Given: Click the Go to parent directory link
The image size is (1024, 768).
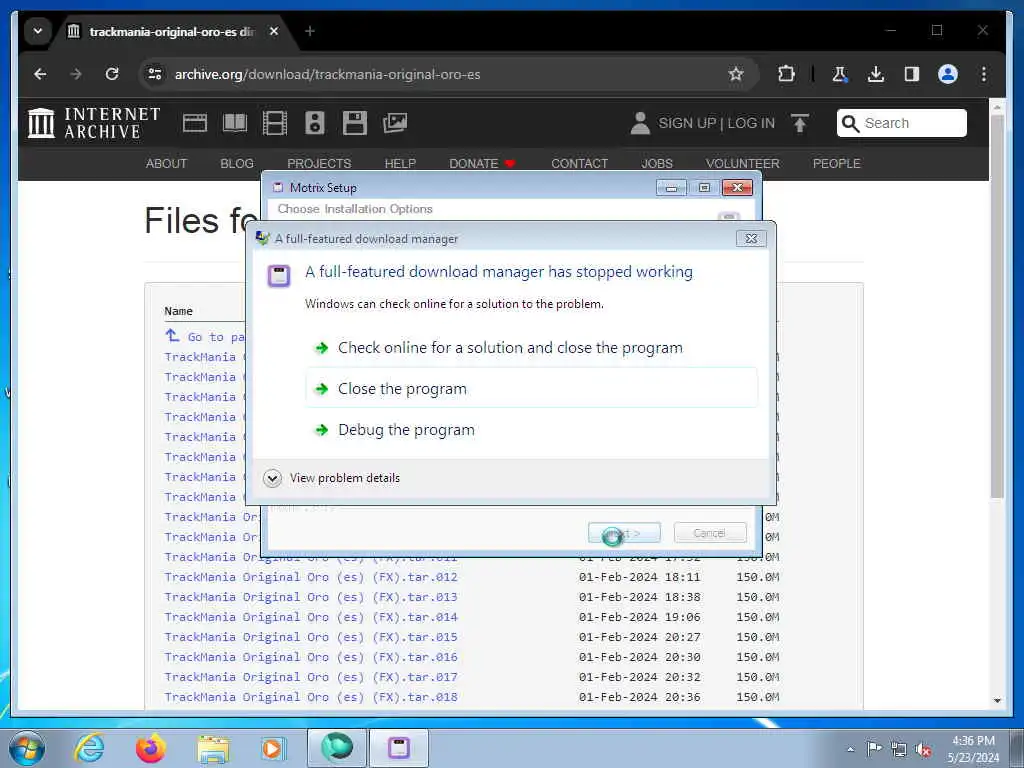Looking at the screenshot, I should click(206, 337).
